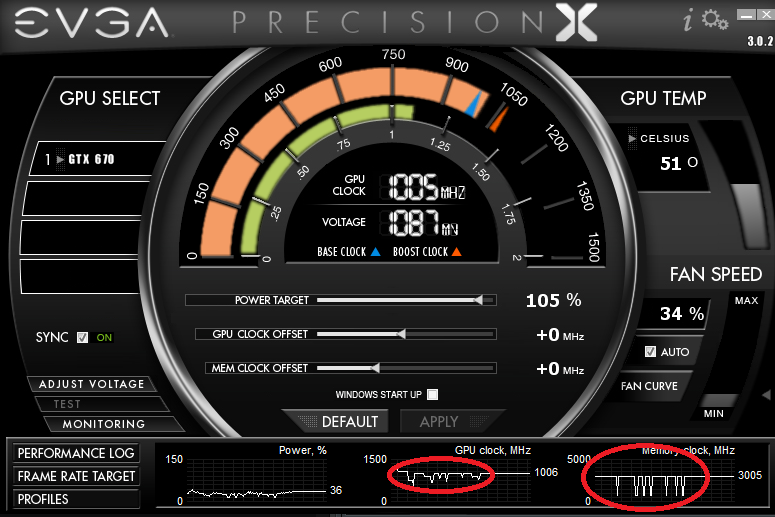
Task: Toggle the SYNC checkbox
Action: click(83, 338)
